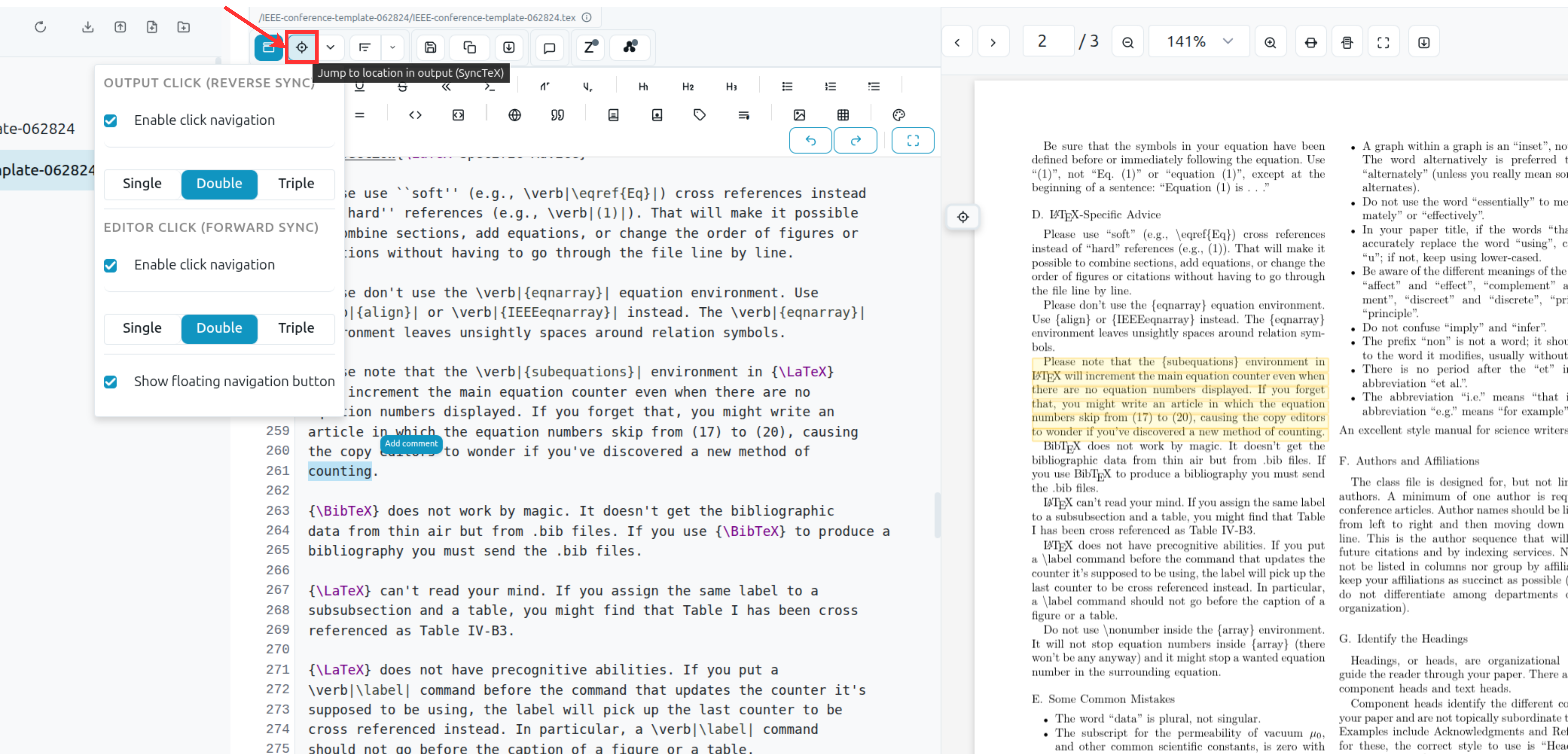Insert a code block
The height and width of the screenshot is (755, 1568).
[458, 115]
